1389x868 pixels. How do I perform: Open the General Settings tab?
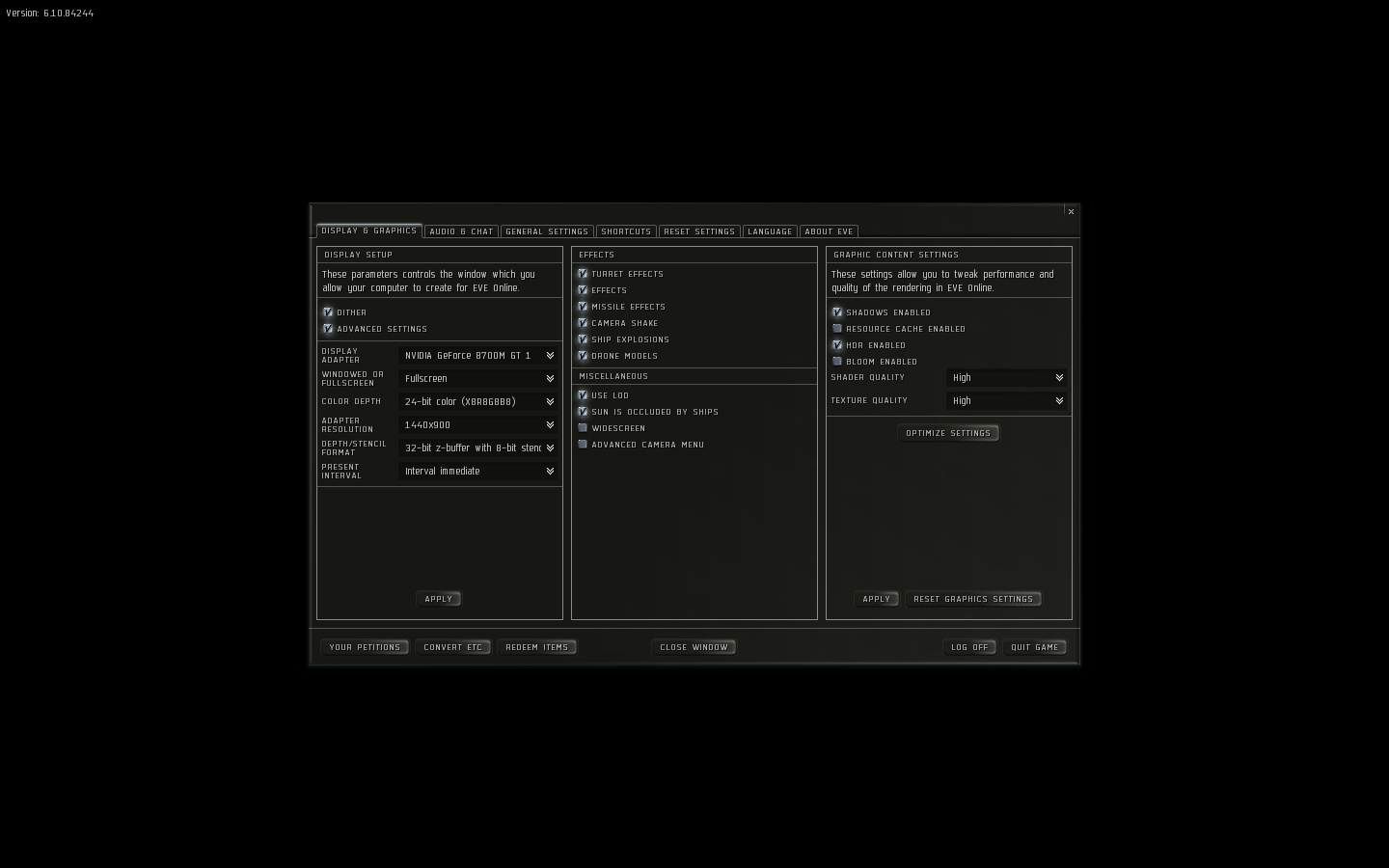tap(547, 231)
